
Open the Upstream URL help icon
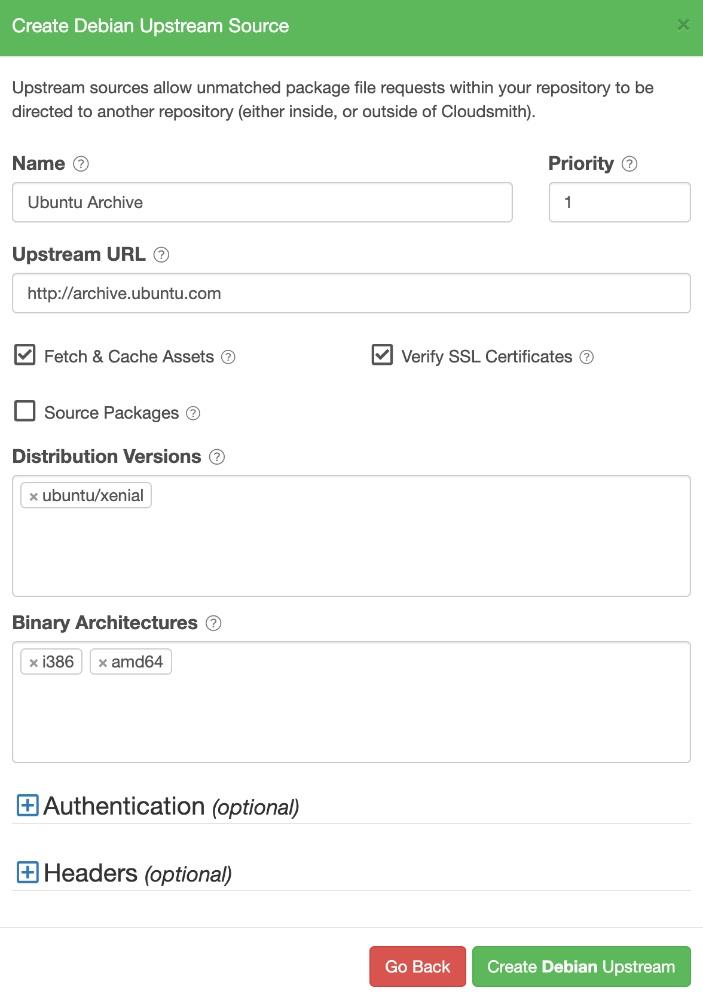click(161, 255)
